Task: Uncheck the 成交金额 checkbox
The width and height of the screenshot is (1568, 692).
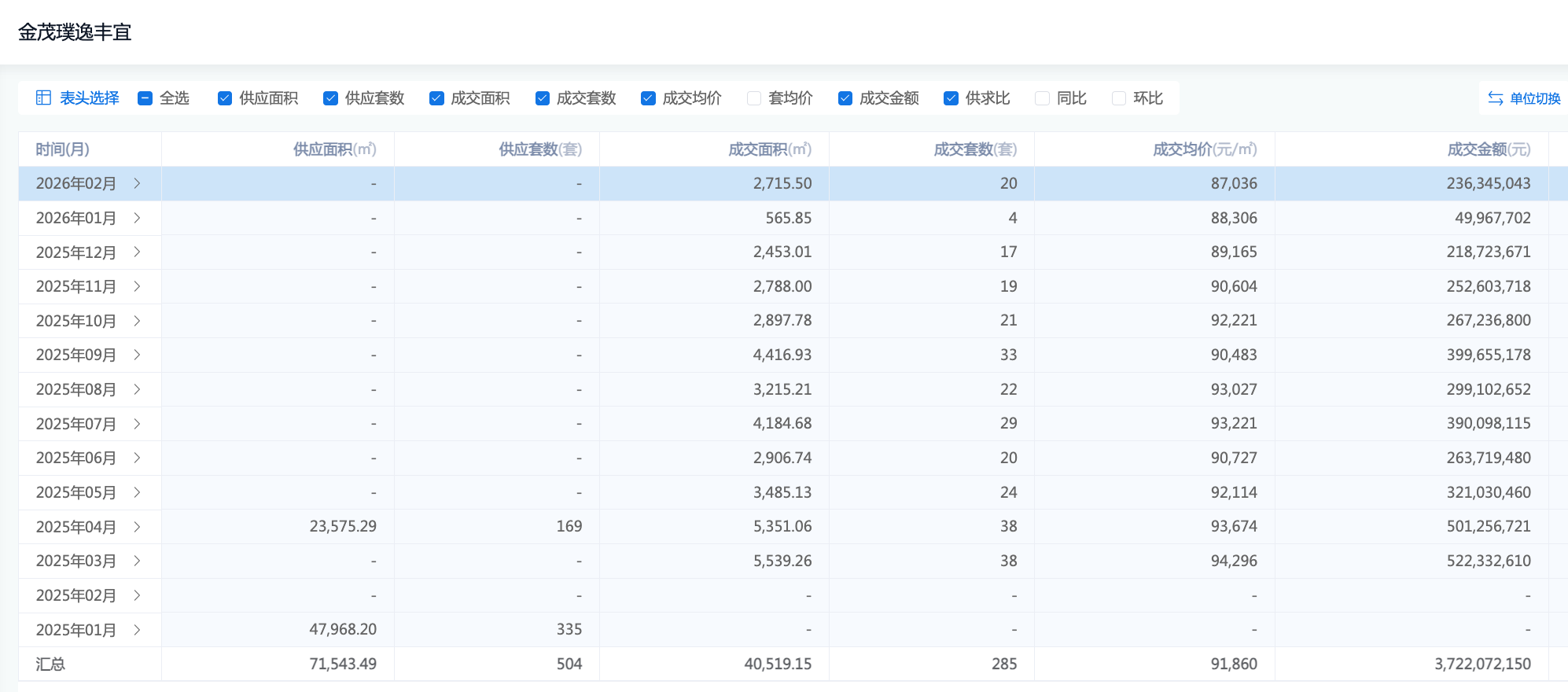Action: tap(845, 98)
